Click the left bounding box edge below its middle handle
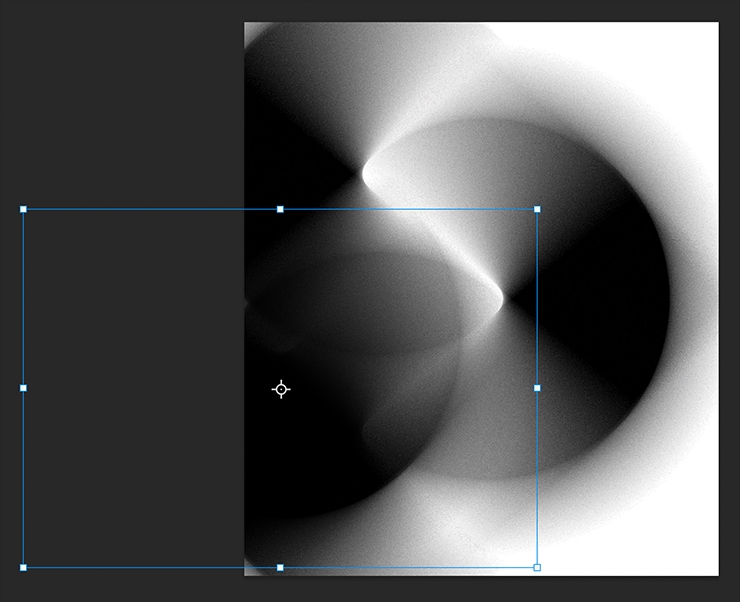The height and width of the screenshot is (602, 740). pos(23,480)
